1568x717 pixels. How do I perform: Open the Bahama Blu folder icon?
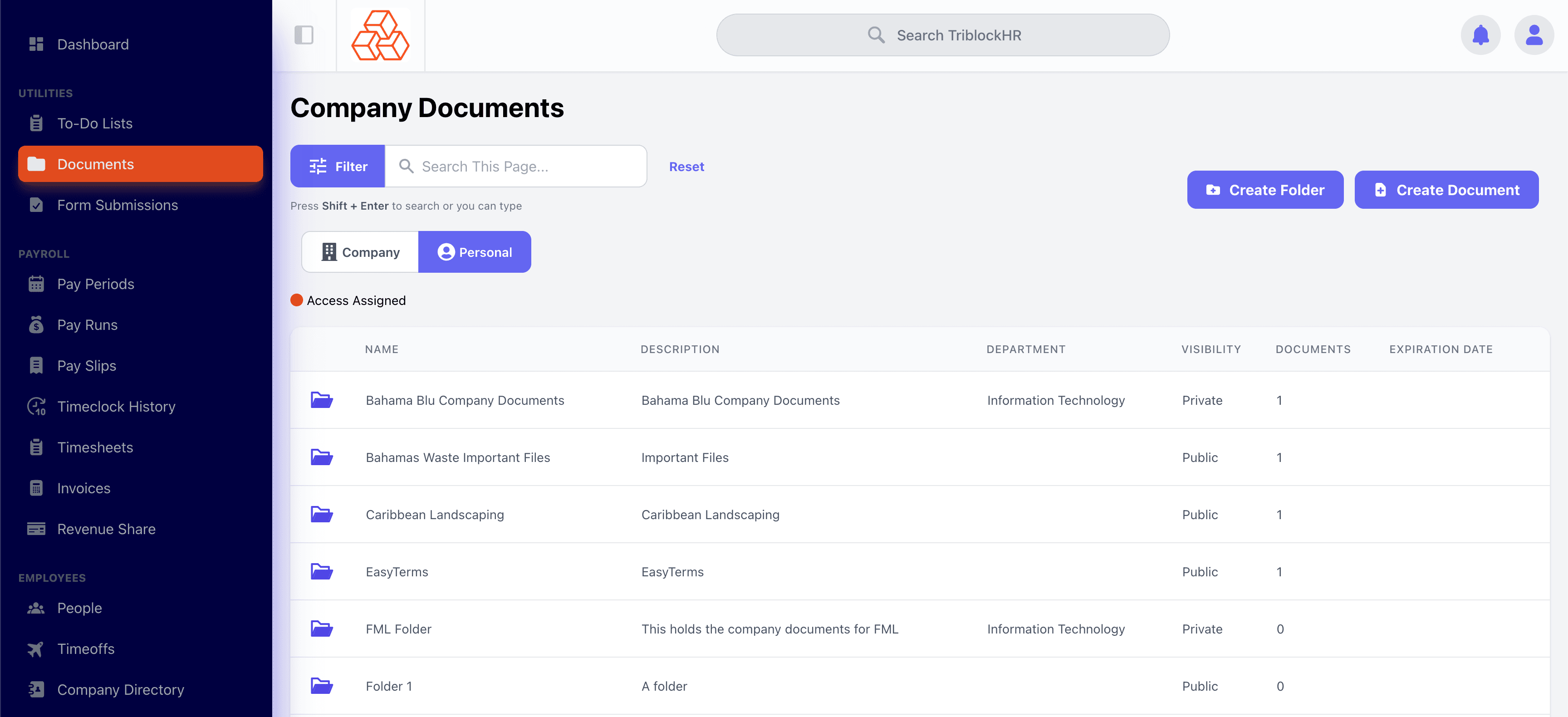click(x=321, y=400)
